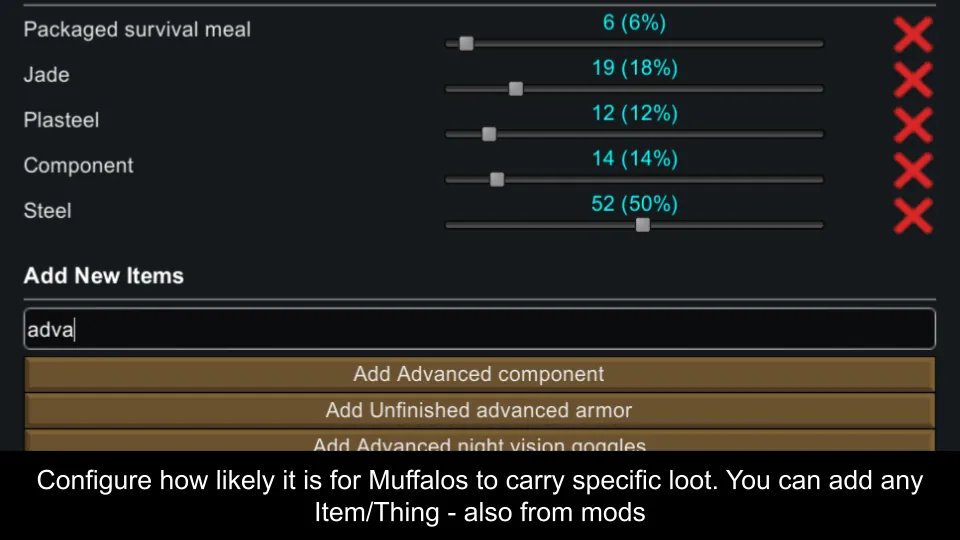
Task: Add Advanced component to loot
Action: click(479, 374)
